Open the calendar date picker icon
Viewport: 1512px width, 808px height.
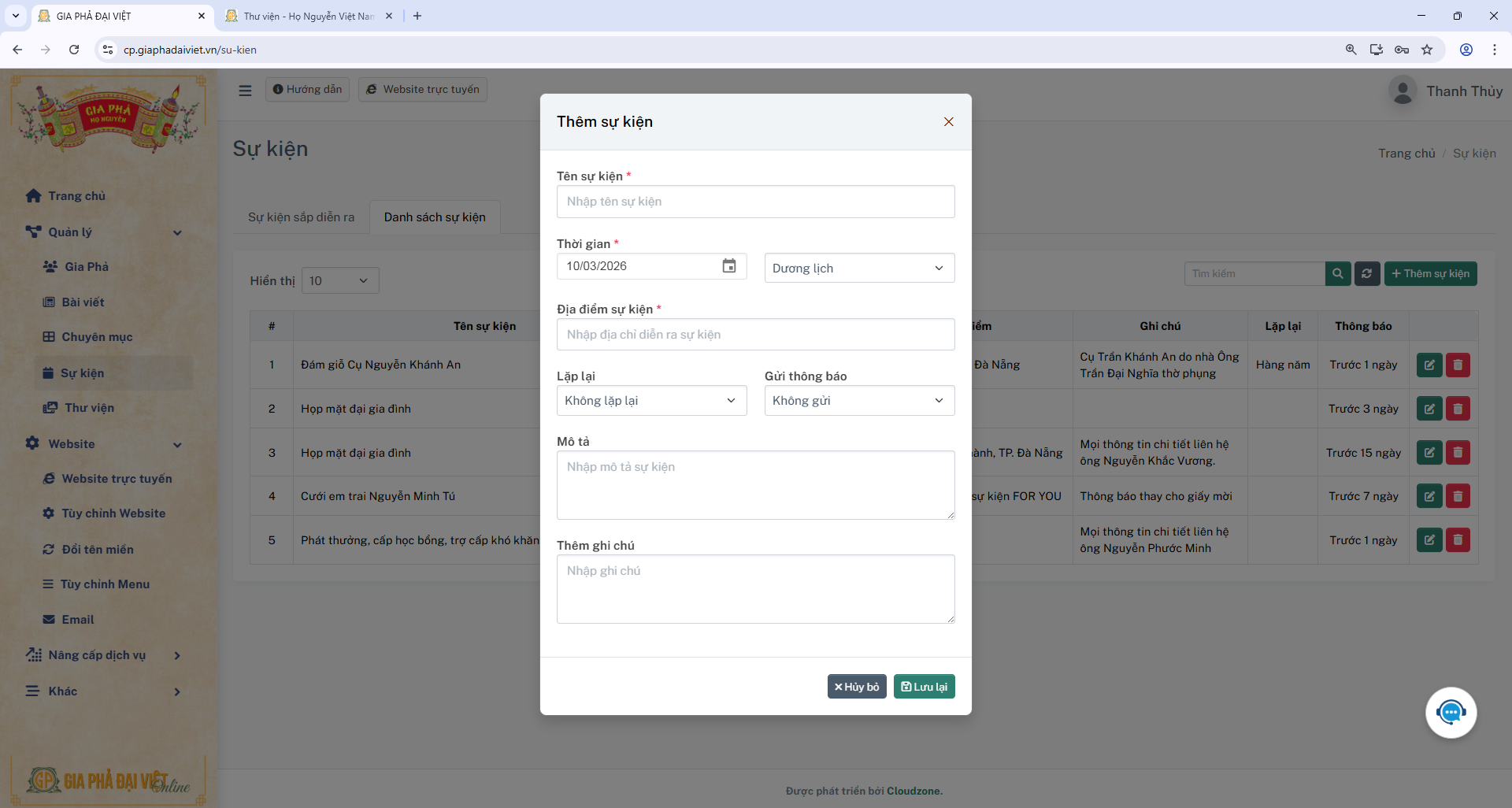pos(728,266)
